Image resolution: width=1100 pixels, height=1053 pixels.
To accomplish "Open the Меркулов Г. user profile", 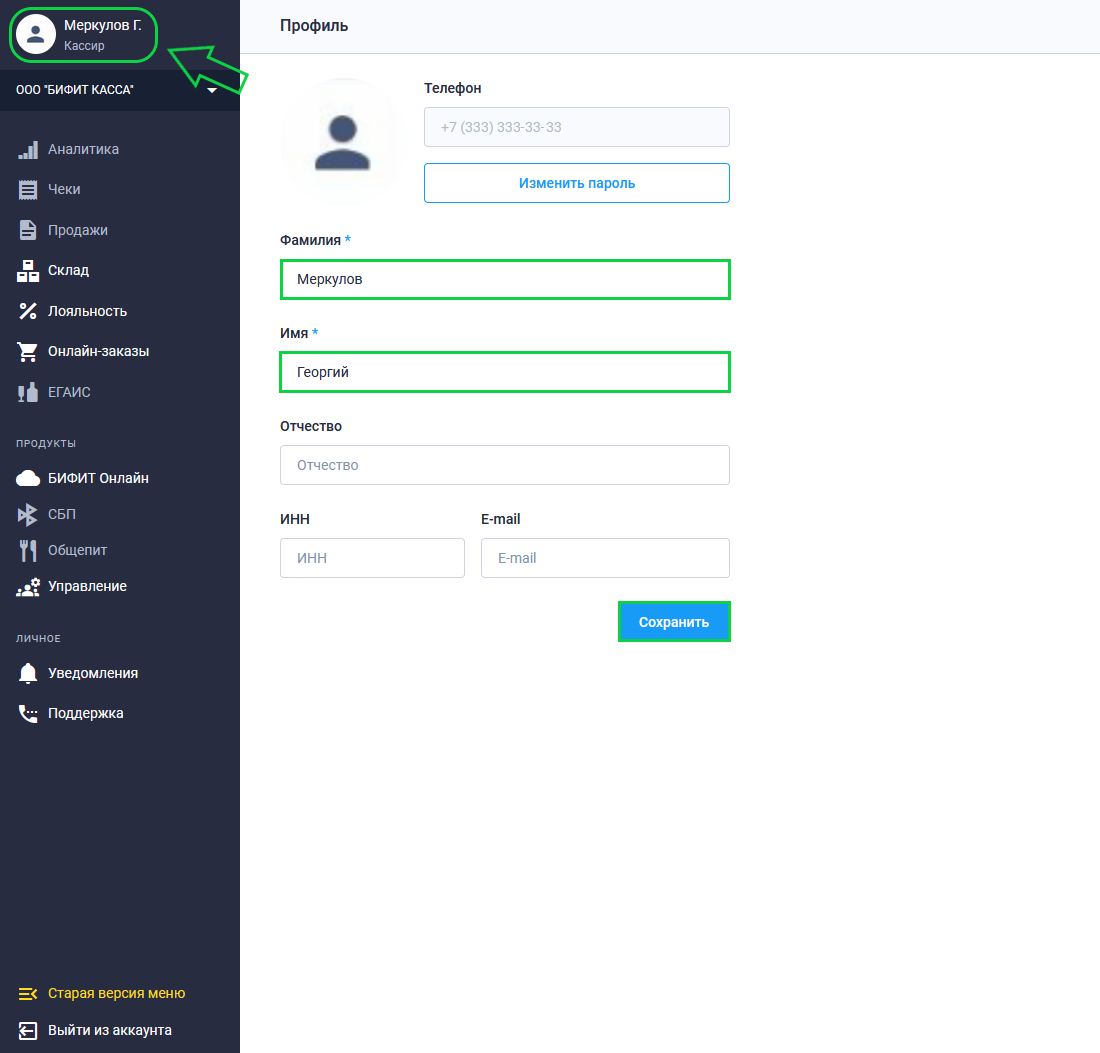I will pos(83,35).
